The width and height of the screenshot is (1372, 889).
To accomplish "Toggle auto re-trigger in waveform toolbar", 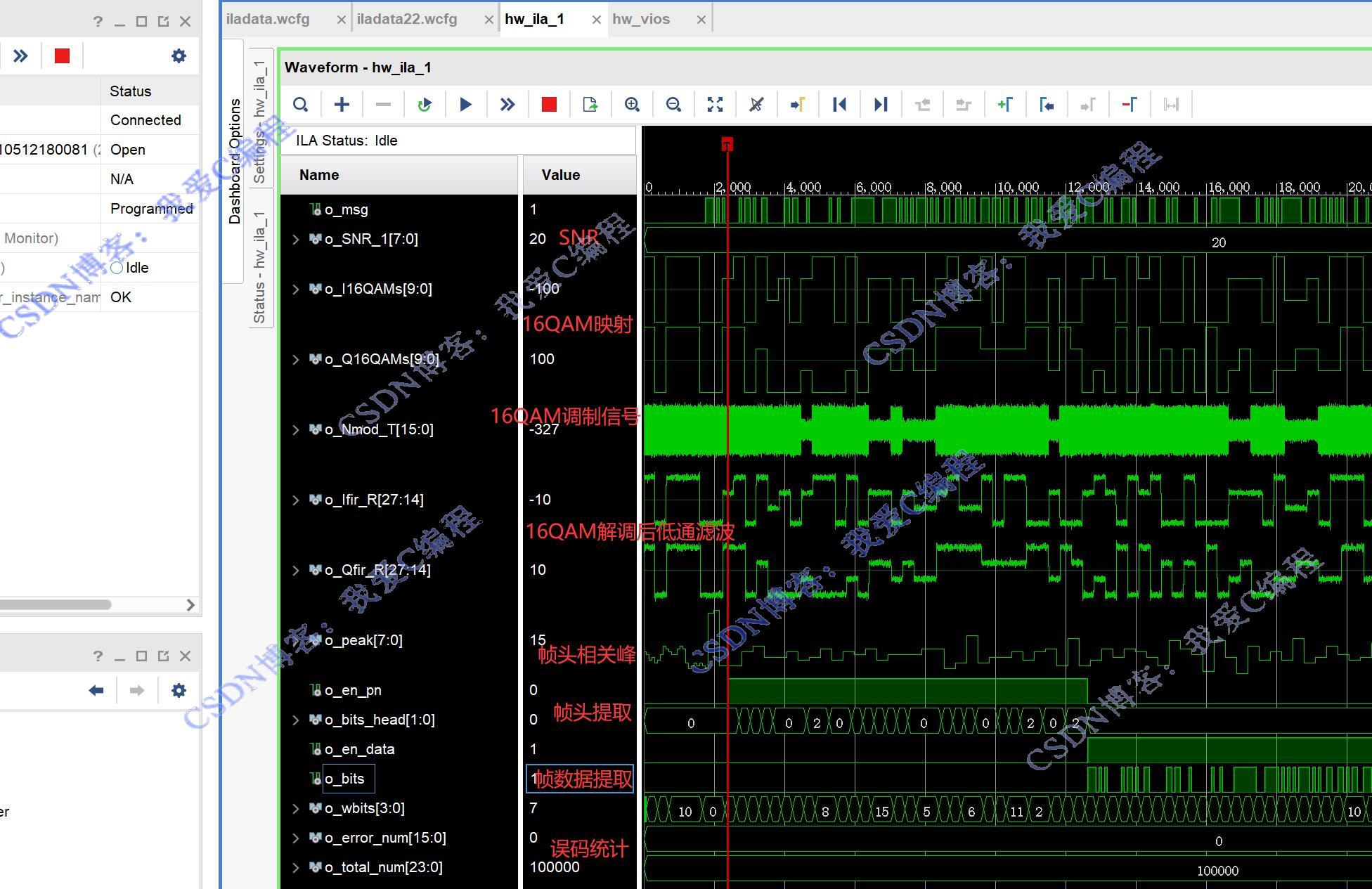I will [x=424, y=105].
